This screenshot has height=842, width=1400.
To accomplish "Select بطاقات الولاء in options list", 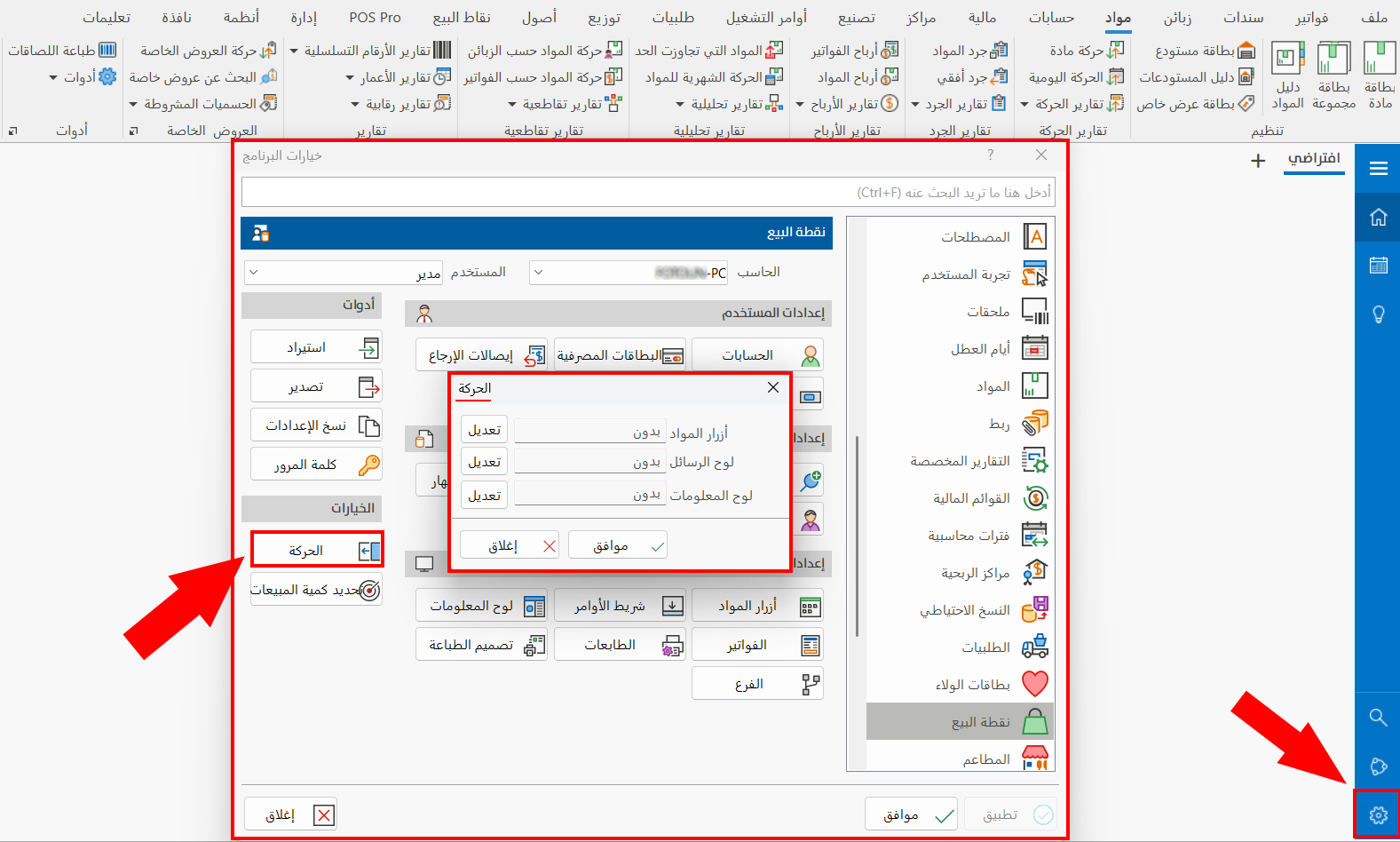I will pos(960,685).
